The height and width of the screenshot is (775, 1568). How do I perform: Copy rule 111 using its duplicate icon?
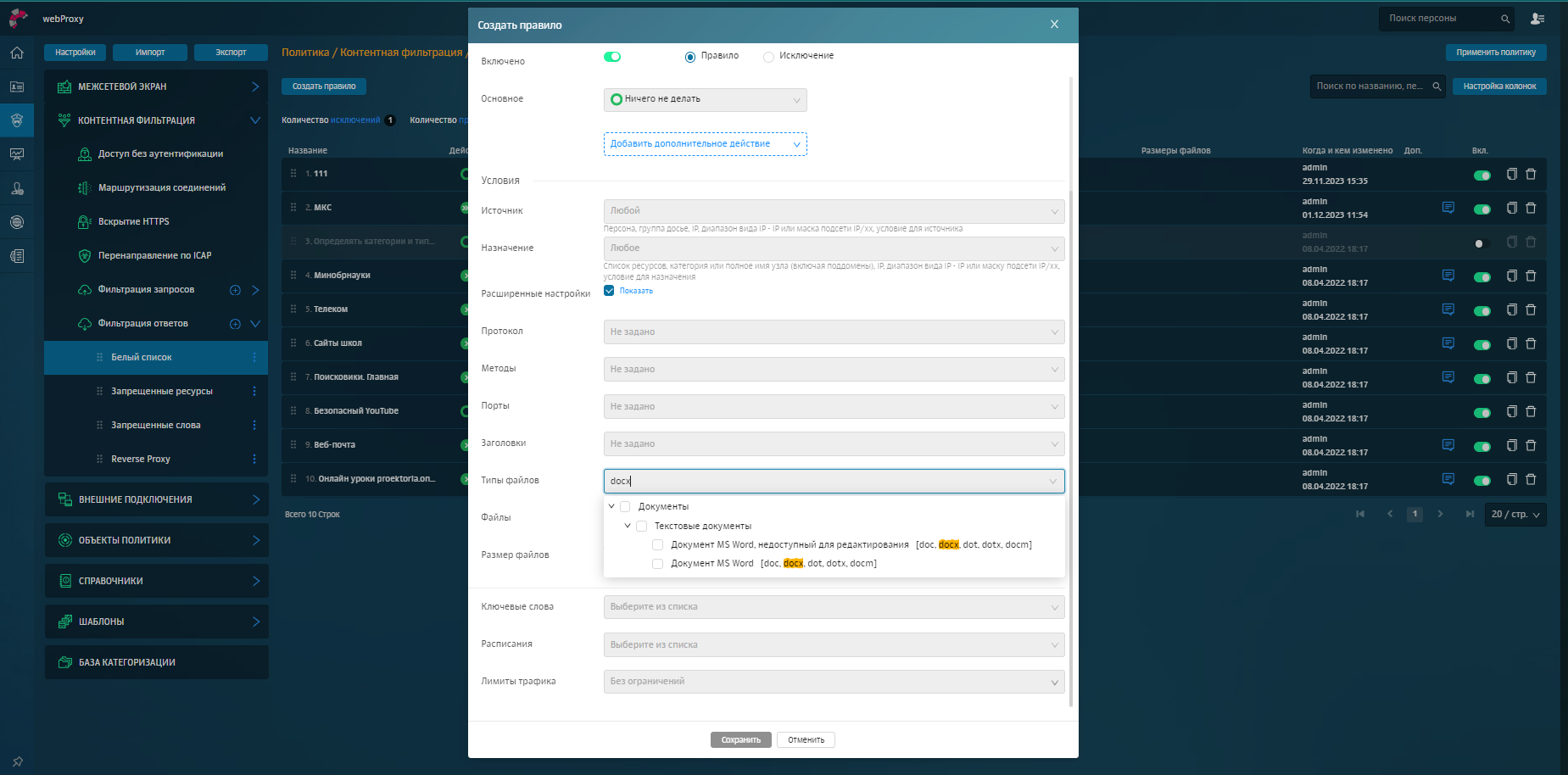[x=1511, y=174]
